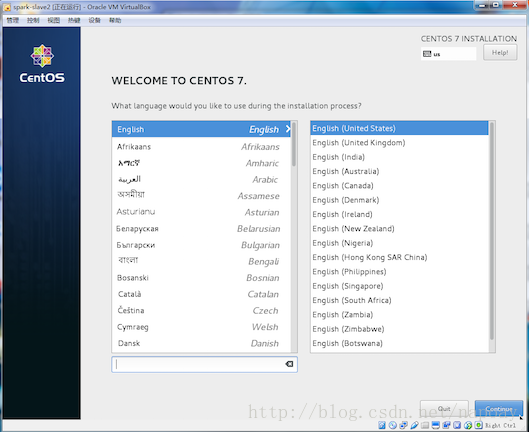Select English (Botswana) locale
This screenshot has width=529, height=432.
(x=399, y=344)
